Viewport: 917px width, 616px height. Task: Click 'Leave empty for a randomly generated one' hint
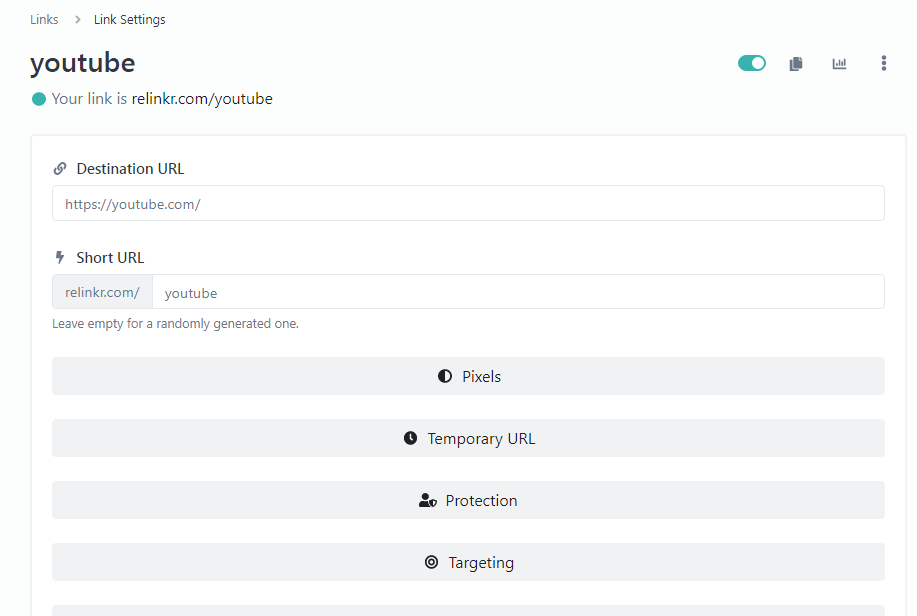click(175, 324)
